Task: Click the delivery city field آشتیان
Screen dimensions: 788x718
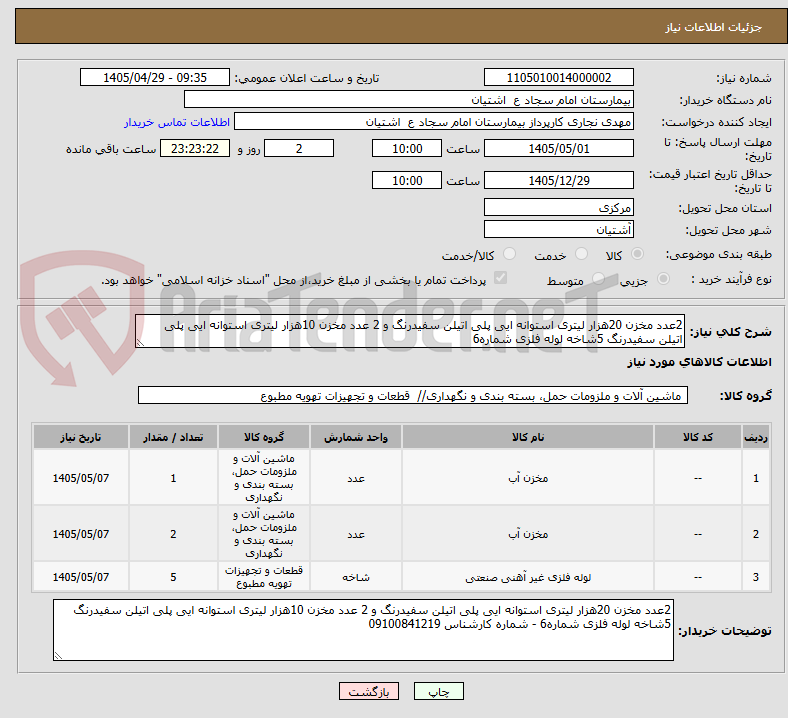Action: (x=559, y=230)
